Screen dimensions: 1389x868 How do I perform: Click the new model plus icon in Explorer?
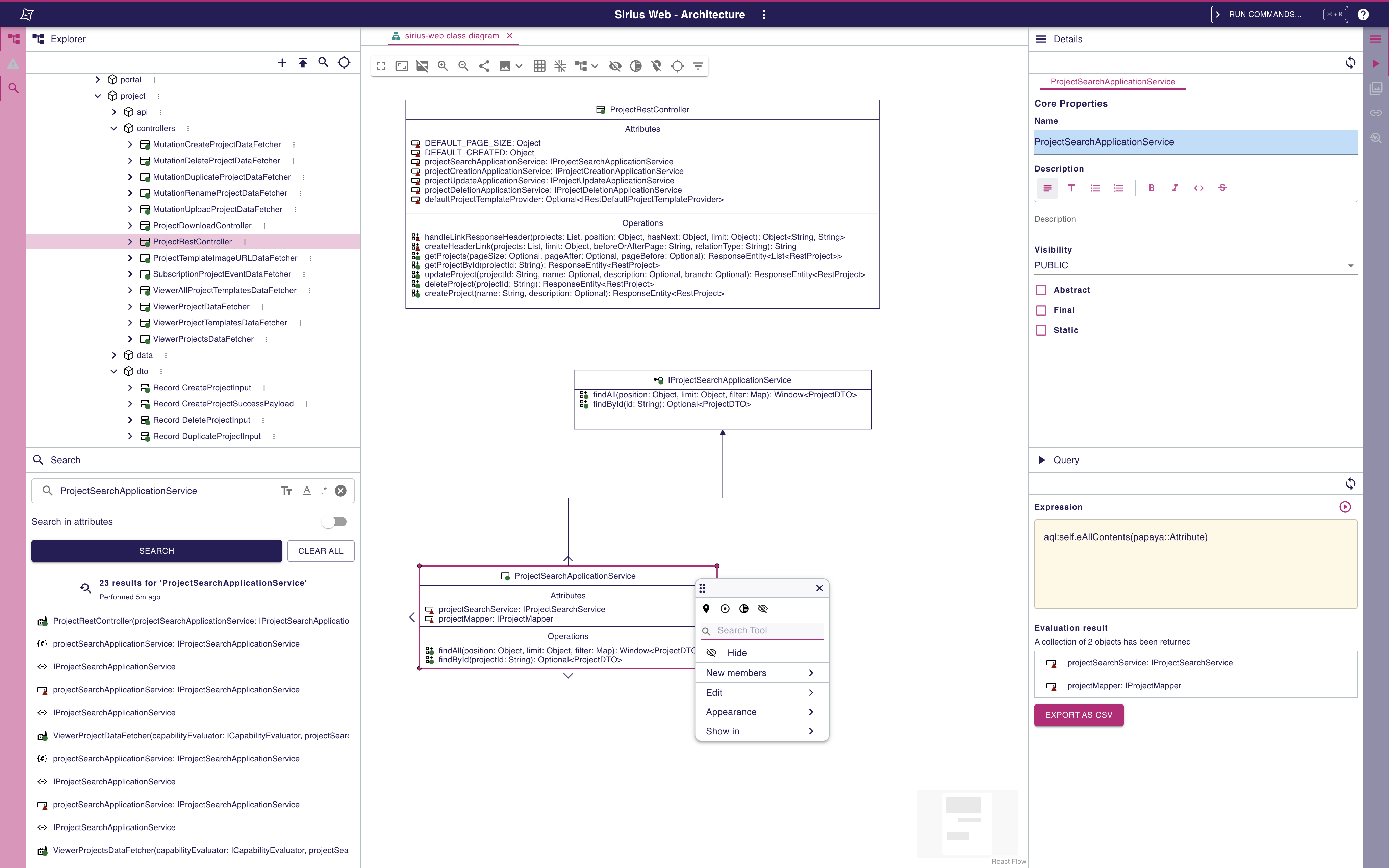pyautogui.click(x=282, y=62)
